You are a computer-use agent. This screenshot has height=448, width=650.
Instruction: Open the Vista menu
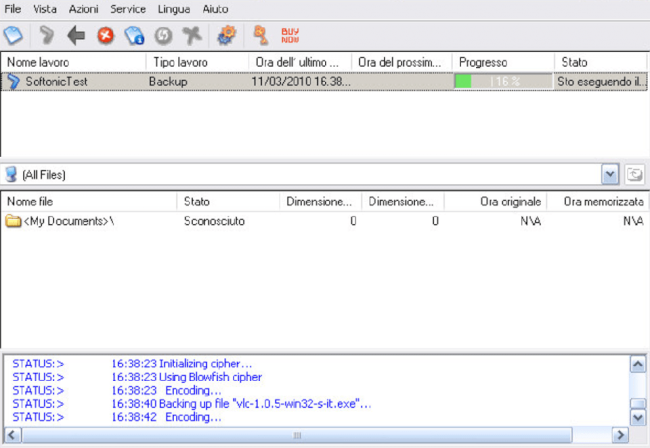pos(45,9)
